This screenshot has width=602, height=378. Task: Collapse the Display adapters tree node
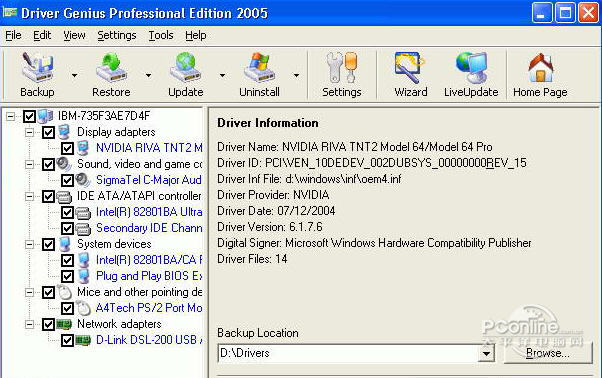coord(29,132)
